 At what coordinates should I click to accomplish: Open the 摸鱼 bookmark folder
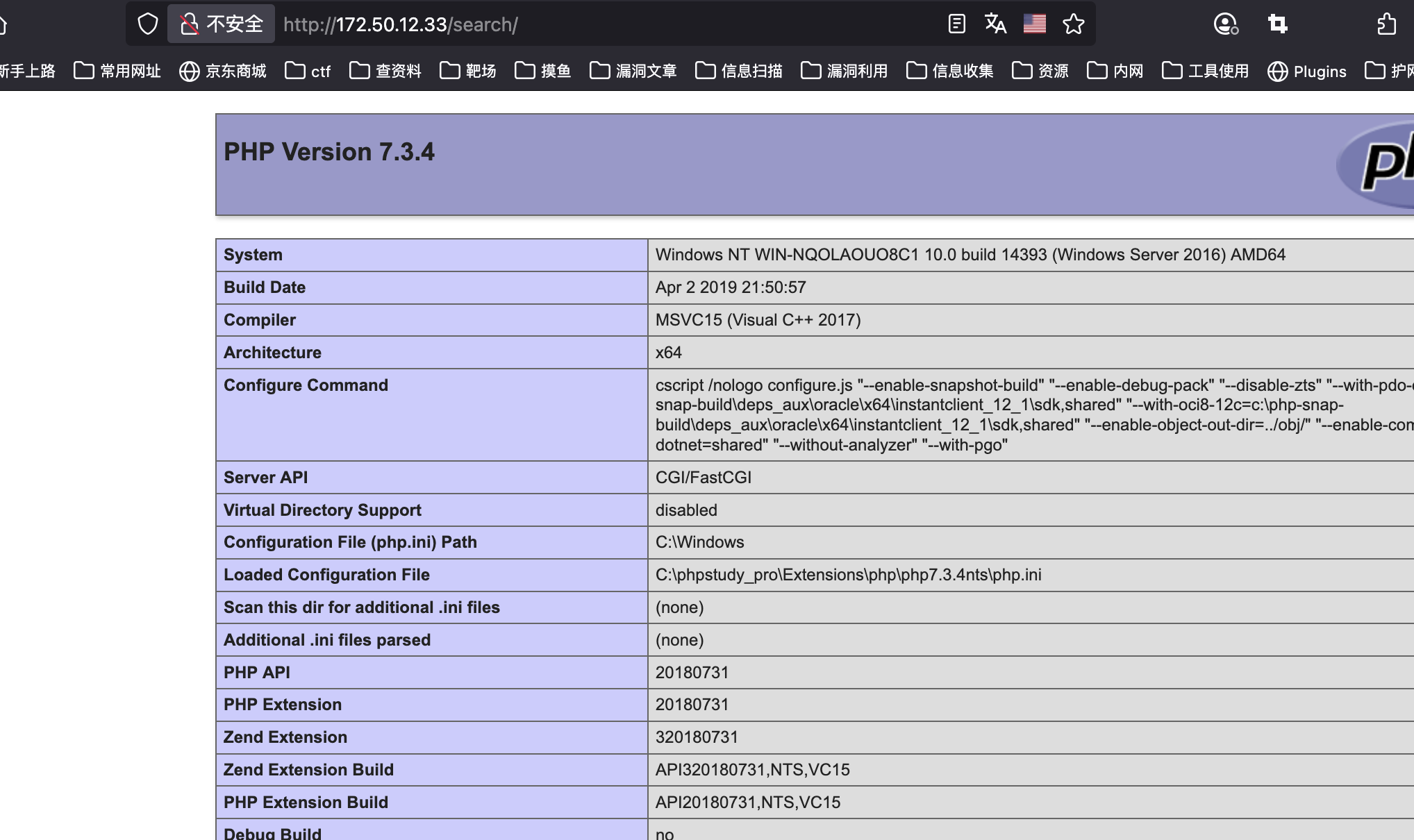[543, 71]
